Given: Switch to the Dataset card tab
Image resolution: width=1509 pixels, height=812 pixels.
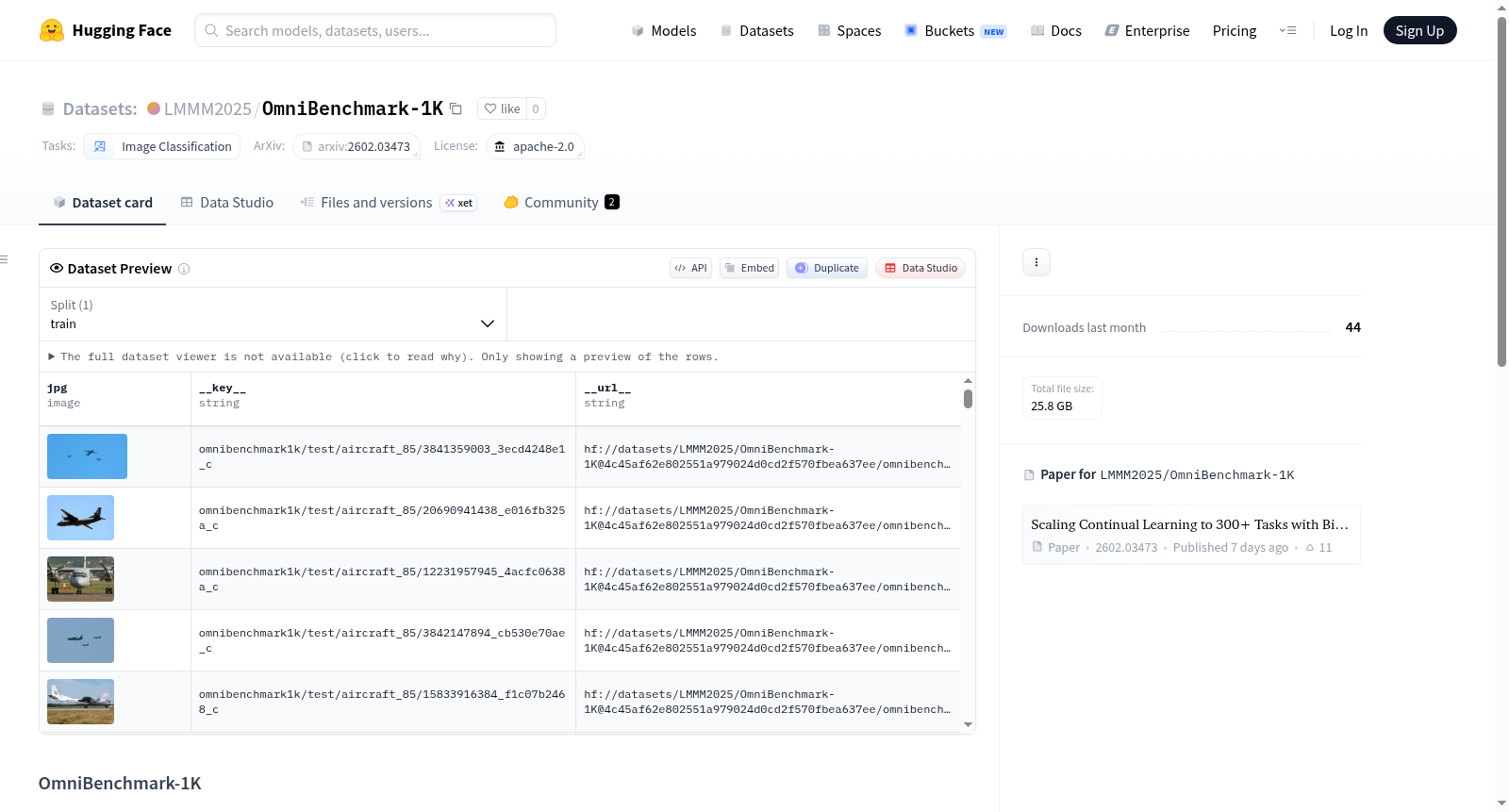Looking at the screenshot, I should tap(103, 203).
